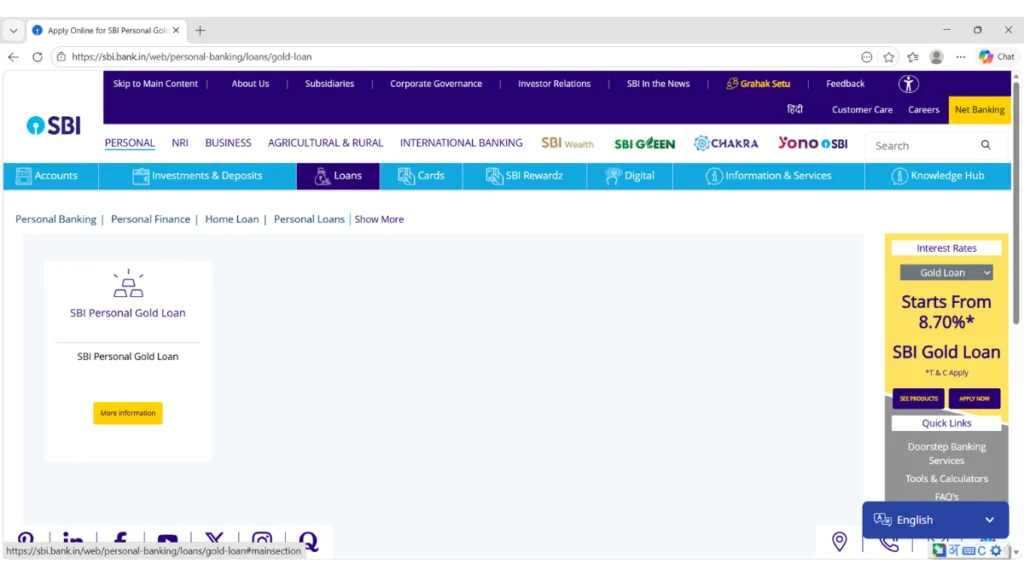Image resolution: width=1024 pixels, height=576 pixels.
Task: Click More Information button
Action: tap(128, 413)
